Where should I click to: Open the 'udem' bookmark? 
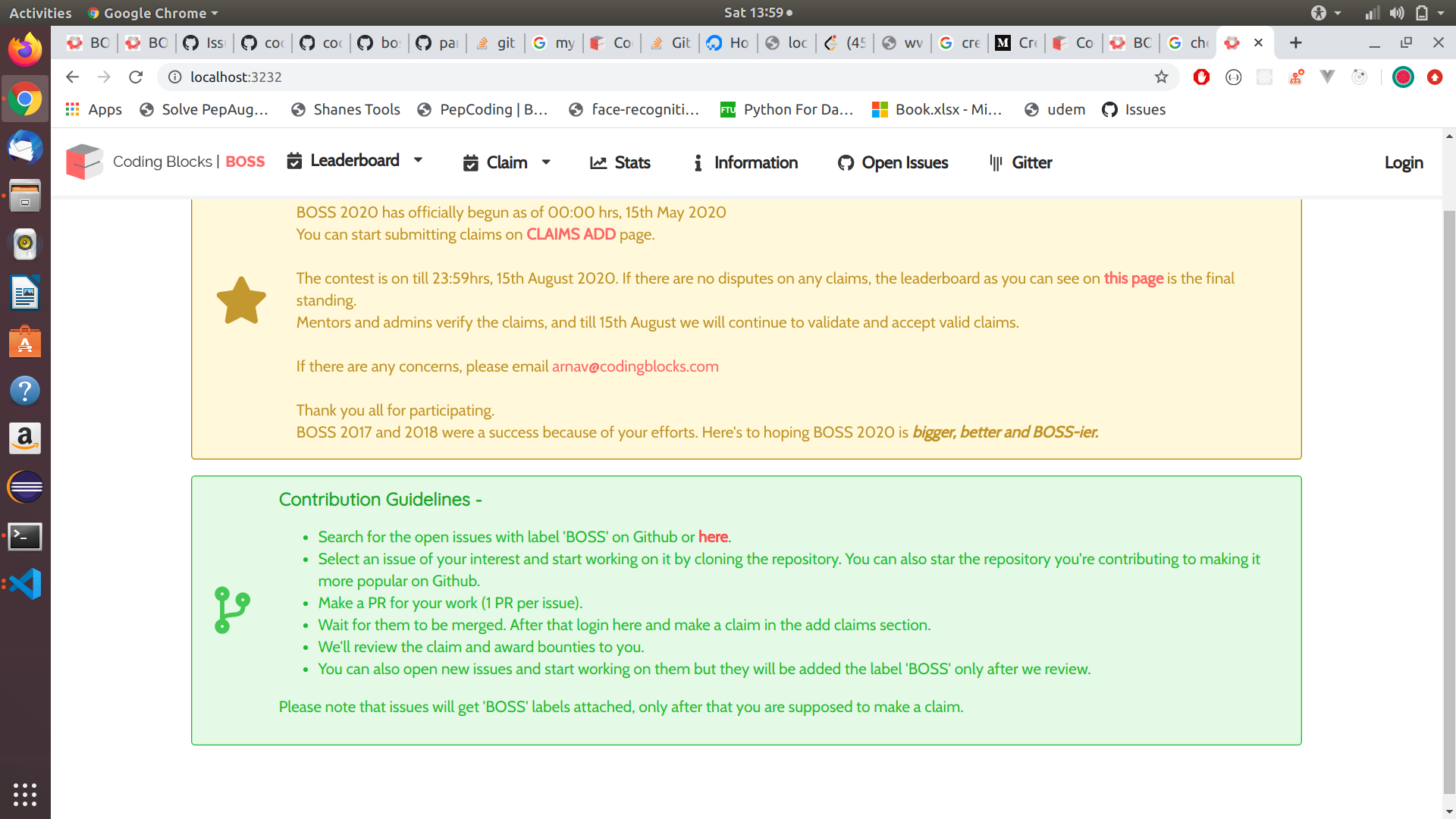coord(1055,109)
